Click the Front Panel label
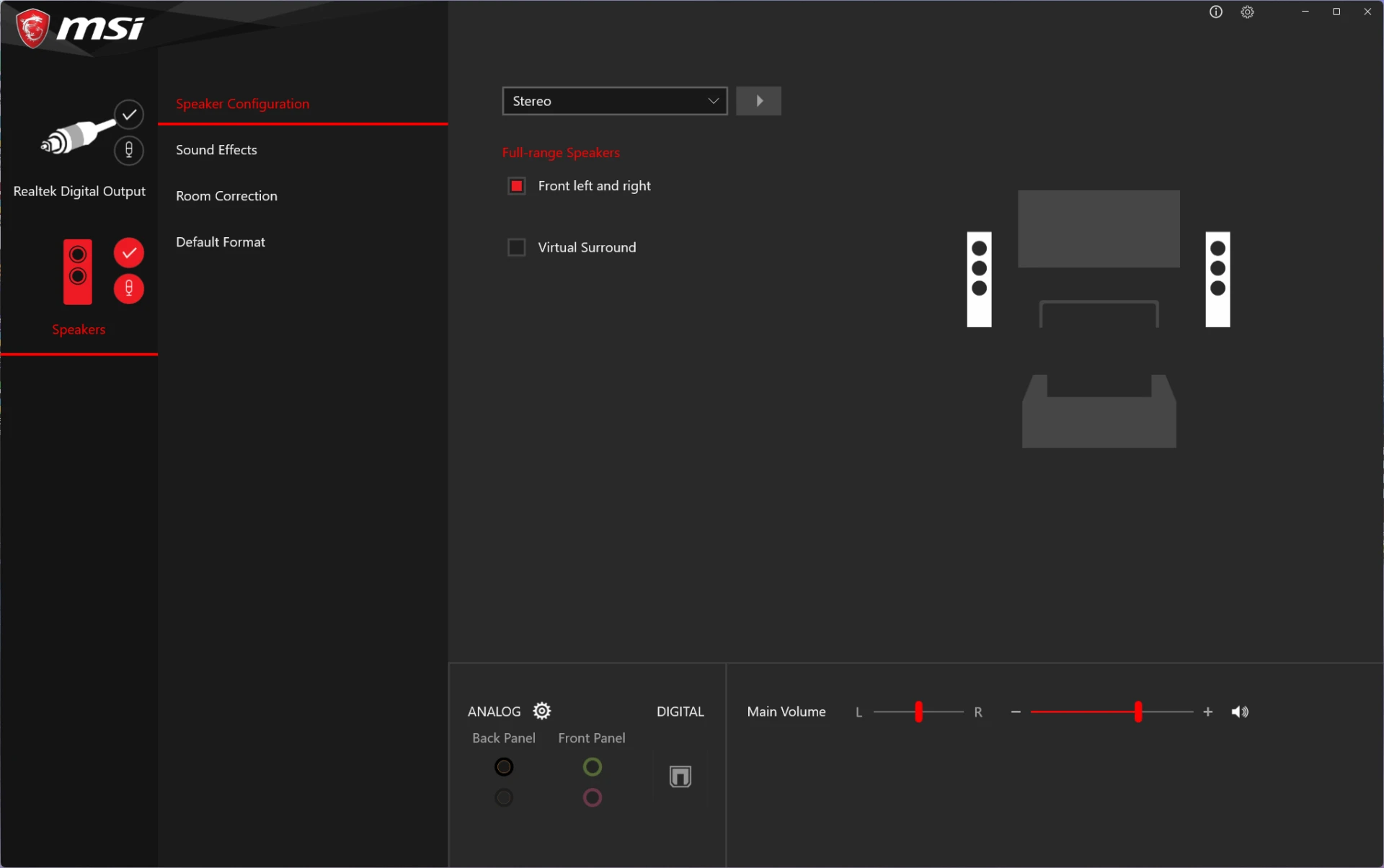This screenshot has height=868, width=1384. 592,738
